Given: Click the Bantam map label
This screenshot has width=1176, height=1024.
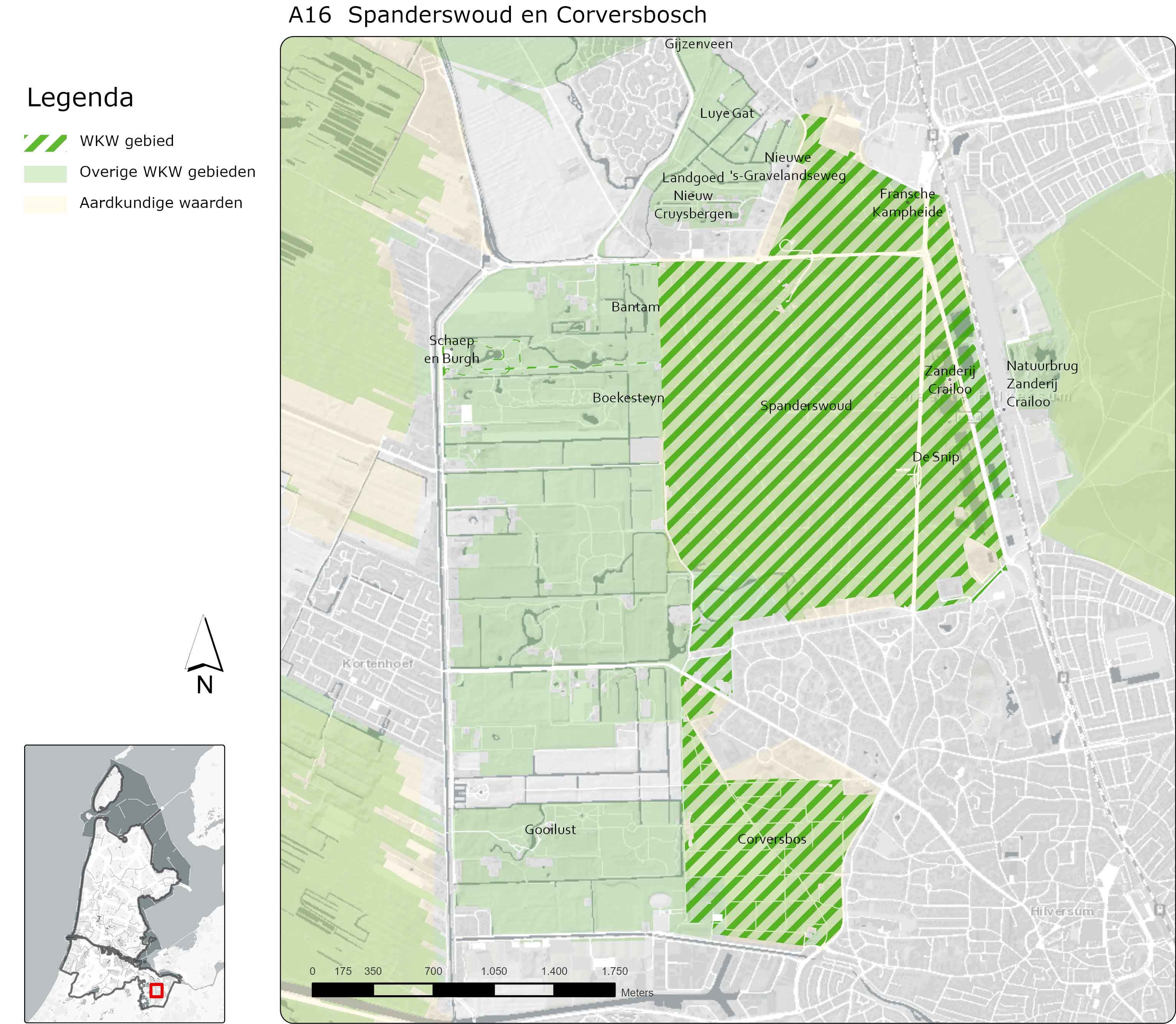Looking at the screenshot, I should coord(635,307).
